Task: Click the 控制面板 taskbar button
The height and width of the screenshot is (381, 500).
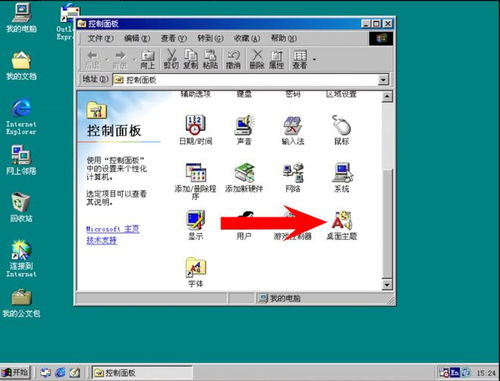Action: 142,372
